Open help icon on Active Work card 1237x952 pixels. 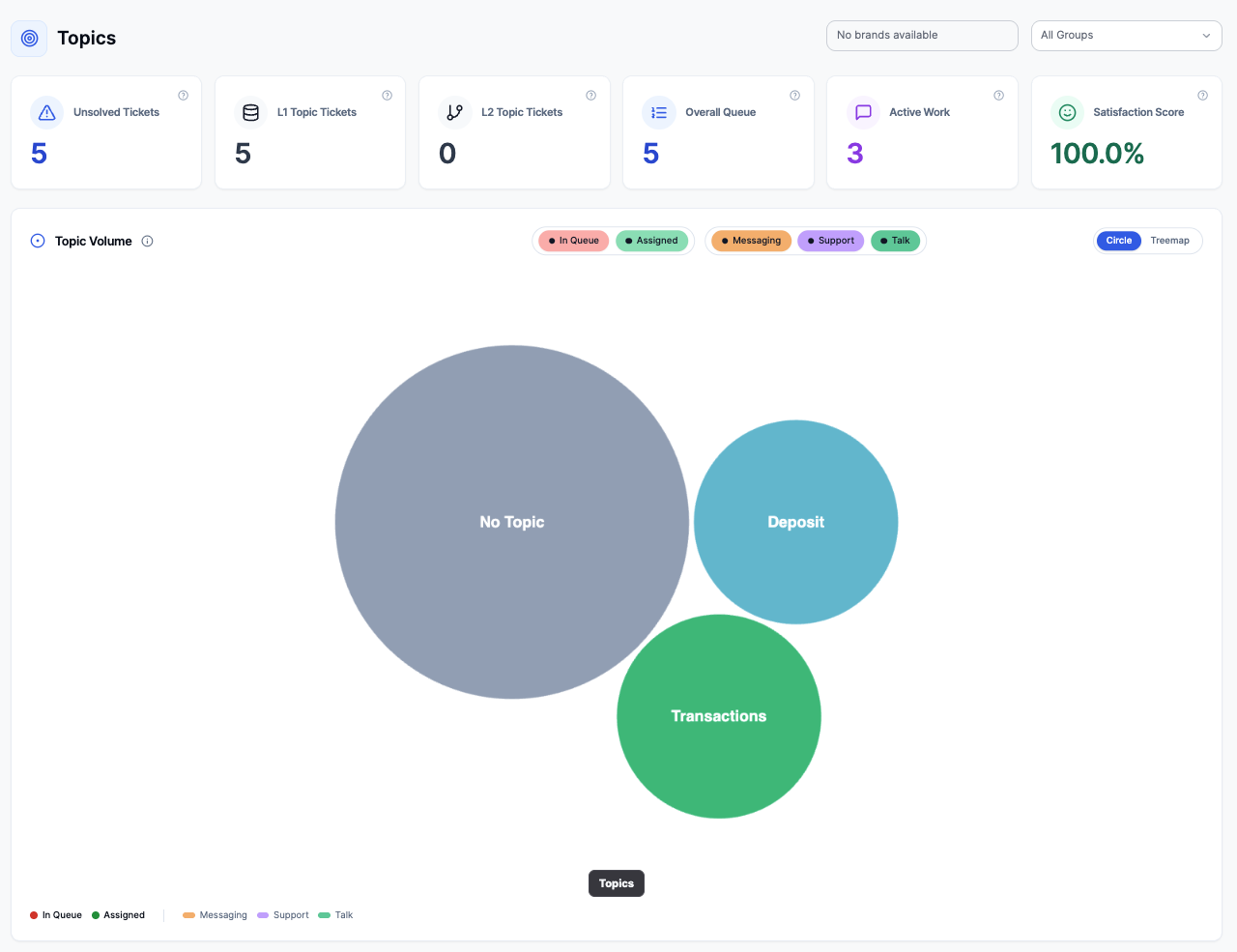[998, 96]
